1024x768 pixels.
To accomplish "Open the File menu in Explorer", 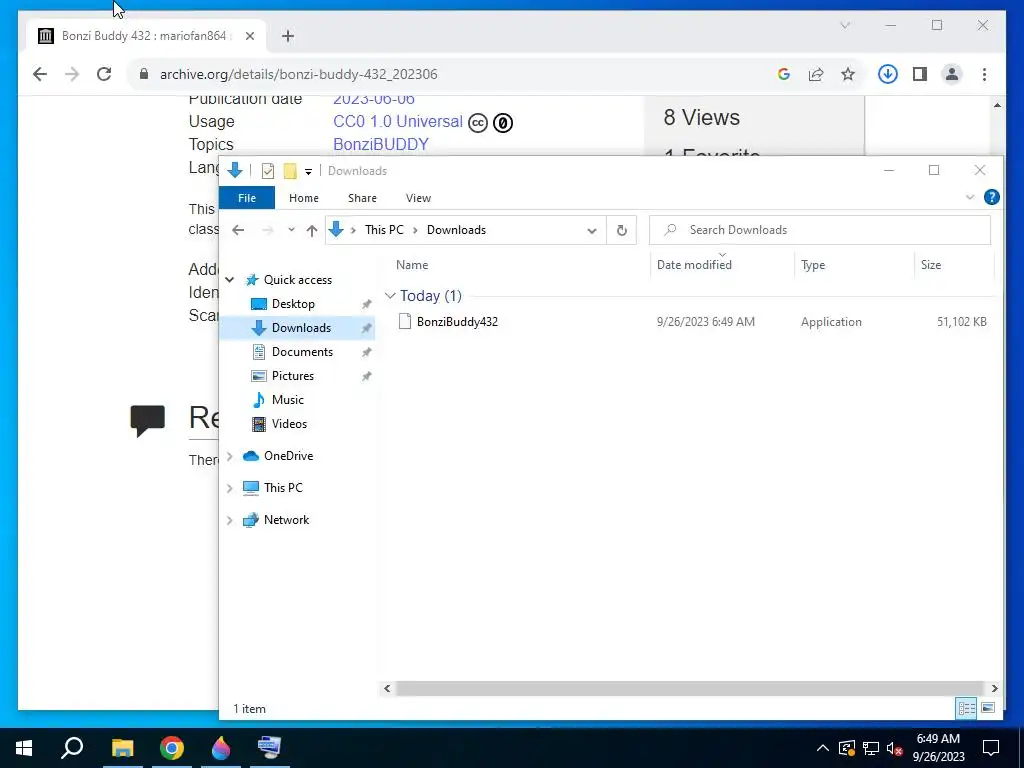I will point(247,198).
